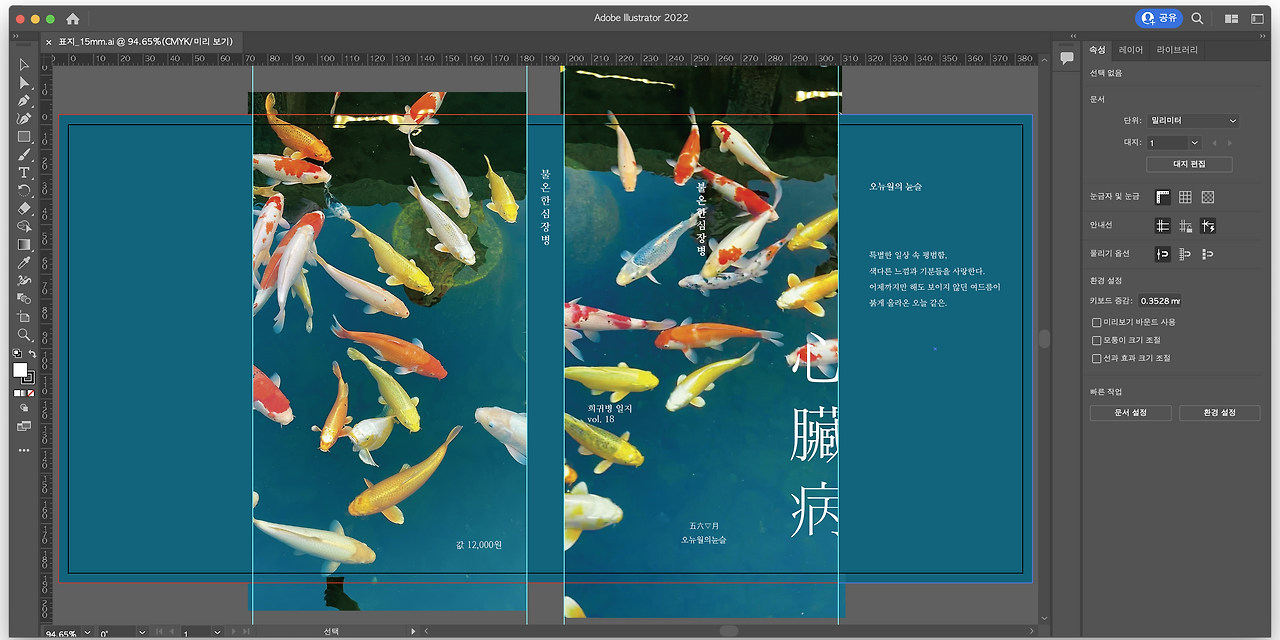Toggle the Show Grid button

click(x=1185, y=197)
